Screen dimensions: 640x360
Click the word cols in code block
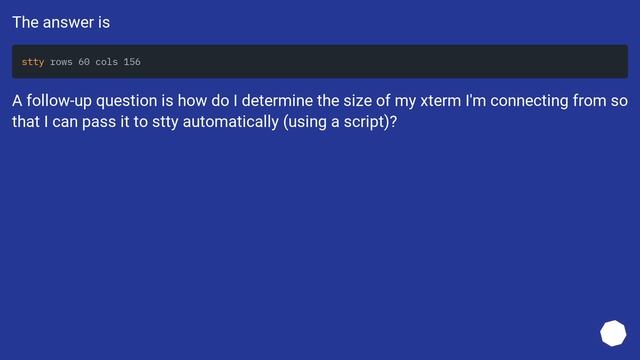pyautogui.click(x=107, y=62)
